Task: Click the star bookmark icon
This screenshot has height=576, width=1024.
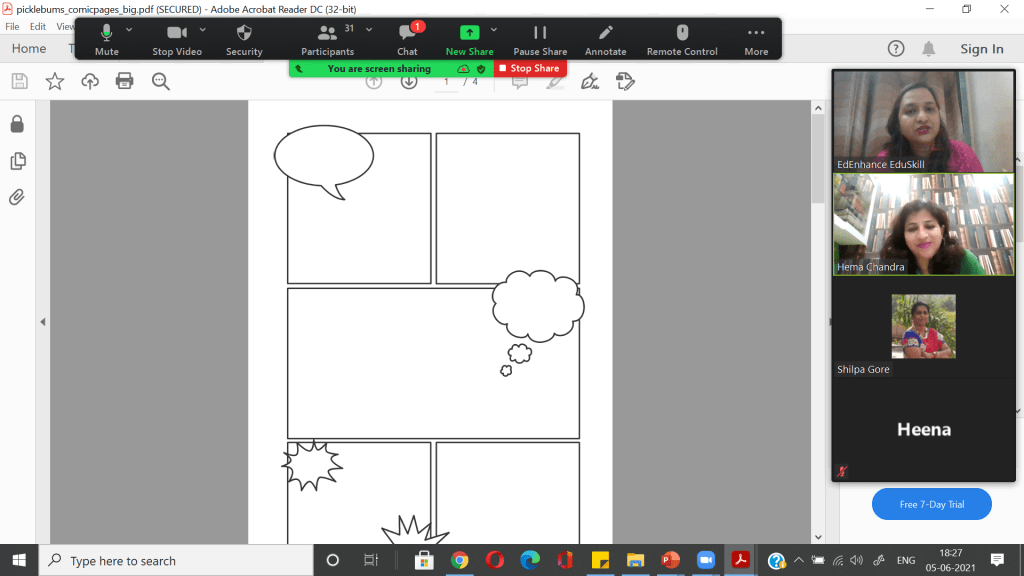Action: pyautogui.click(x=55, y=81)
